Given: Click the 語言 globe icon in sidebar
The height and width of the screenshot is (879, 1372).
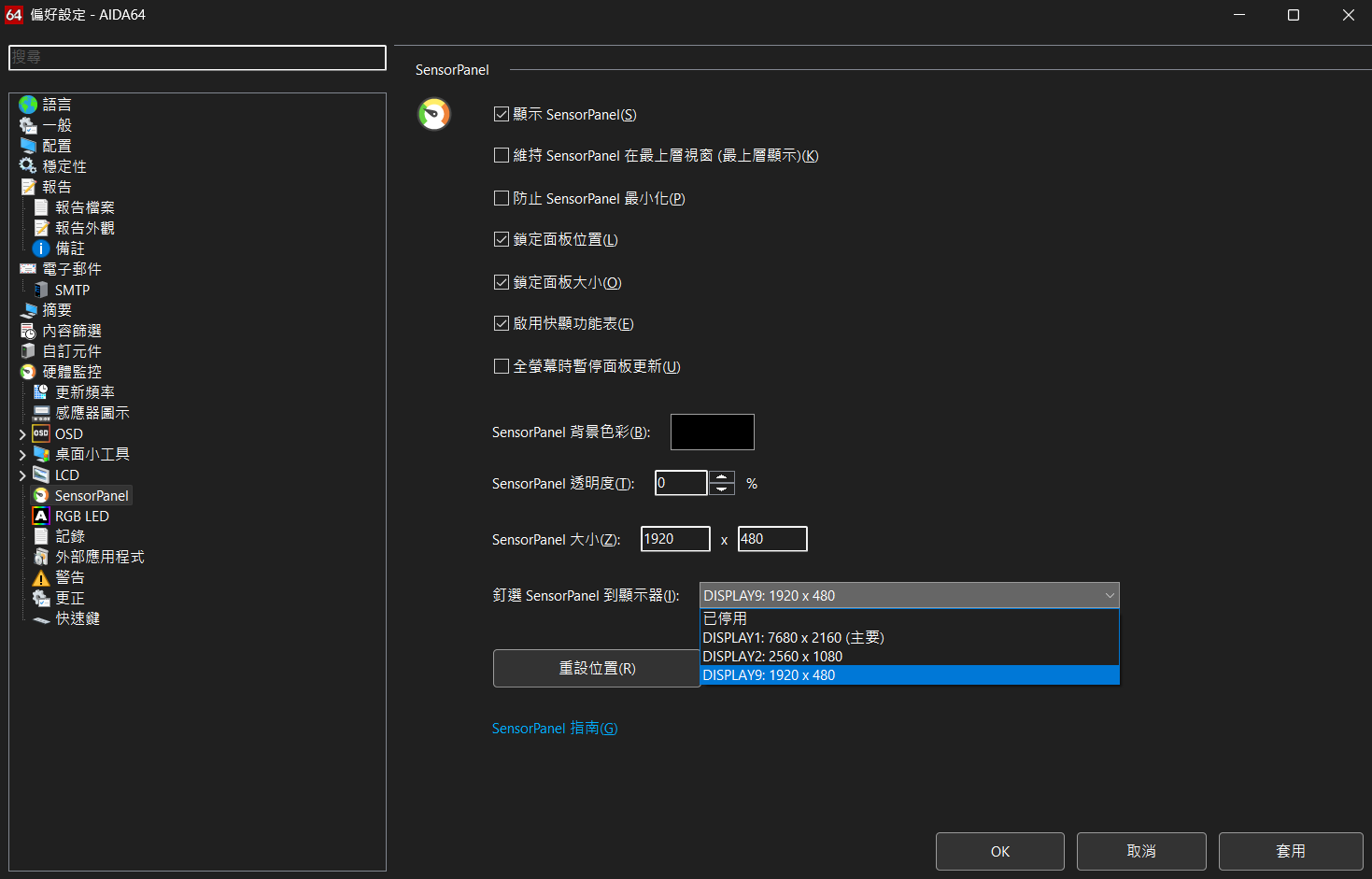Looking at the screenshot, I should coord(28,105).
